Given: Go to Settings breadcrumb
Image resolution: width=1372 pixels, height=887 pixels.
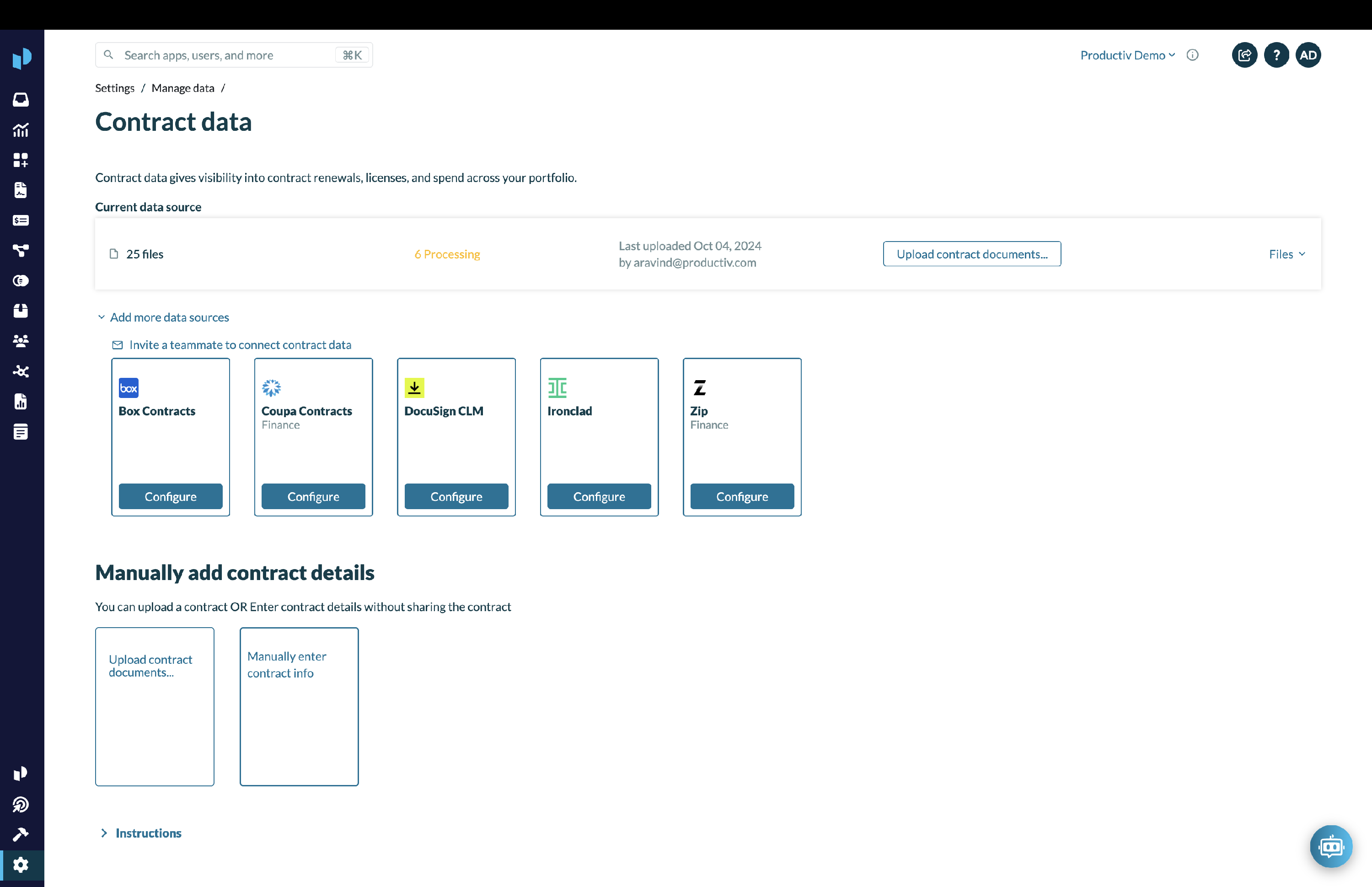Looking at the screenshot, I should pos(115,88).
